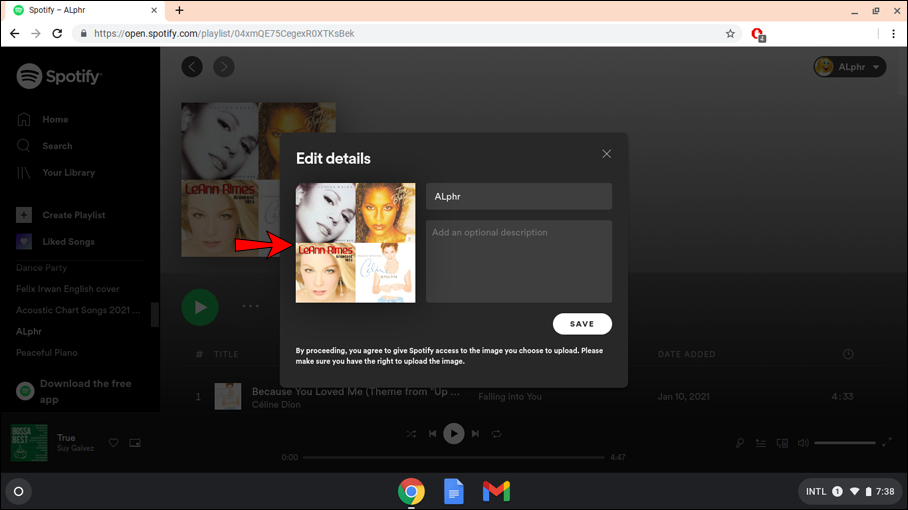Open a new browser tab
Screen dimensions: 908x510
(180, 10)
